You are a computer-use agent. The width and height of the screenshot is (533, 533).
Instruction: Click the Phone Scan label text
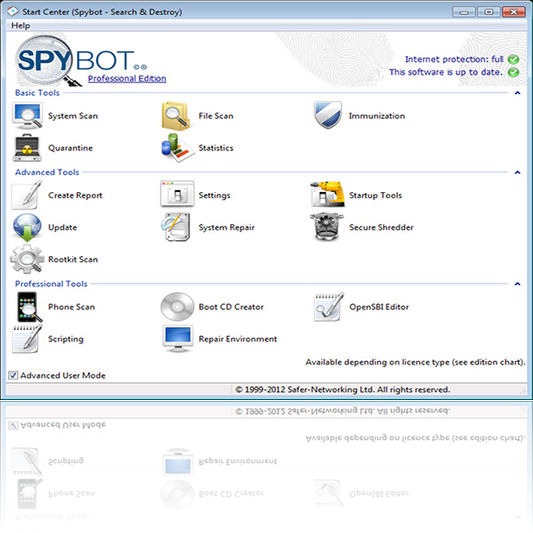point(71,307)
